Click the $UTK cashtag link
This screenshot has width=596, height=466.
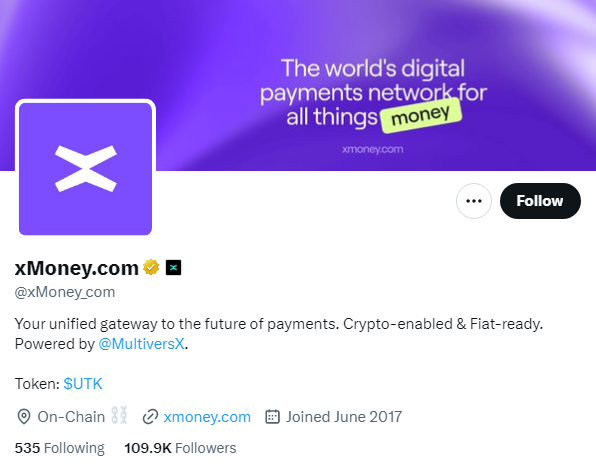pyautogui.click(x=83, y=384)
